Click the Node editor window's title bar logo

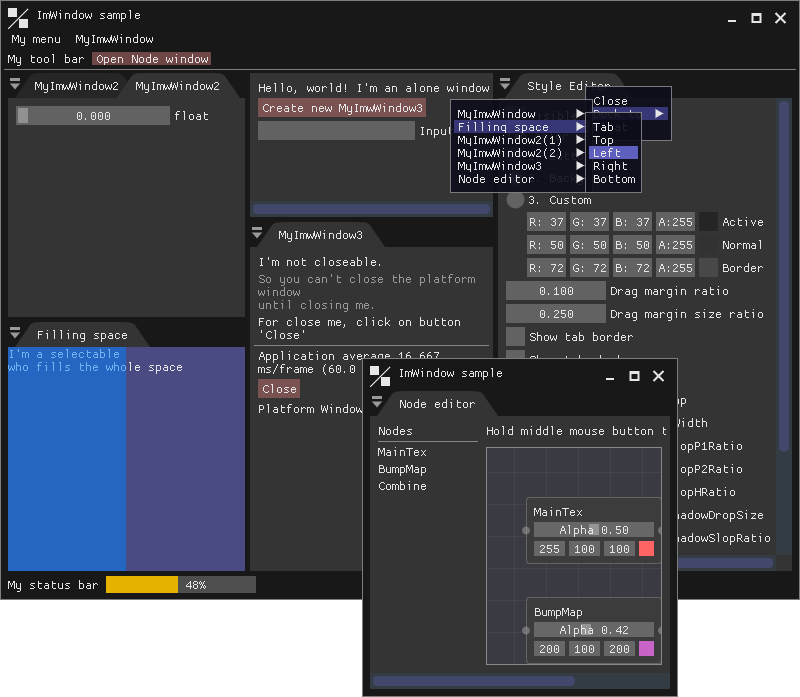point(380,376)
